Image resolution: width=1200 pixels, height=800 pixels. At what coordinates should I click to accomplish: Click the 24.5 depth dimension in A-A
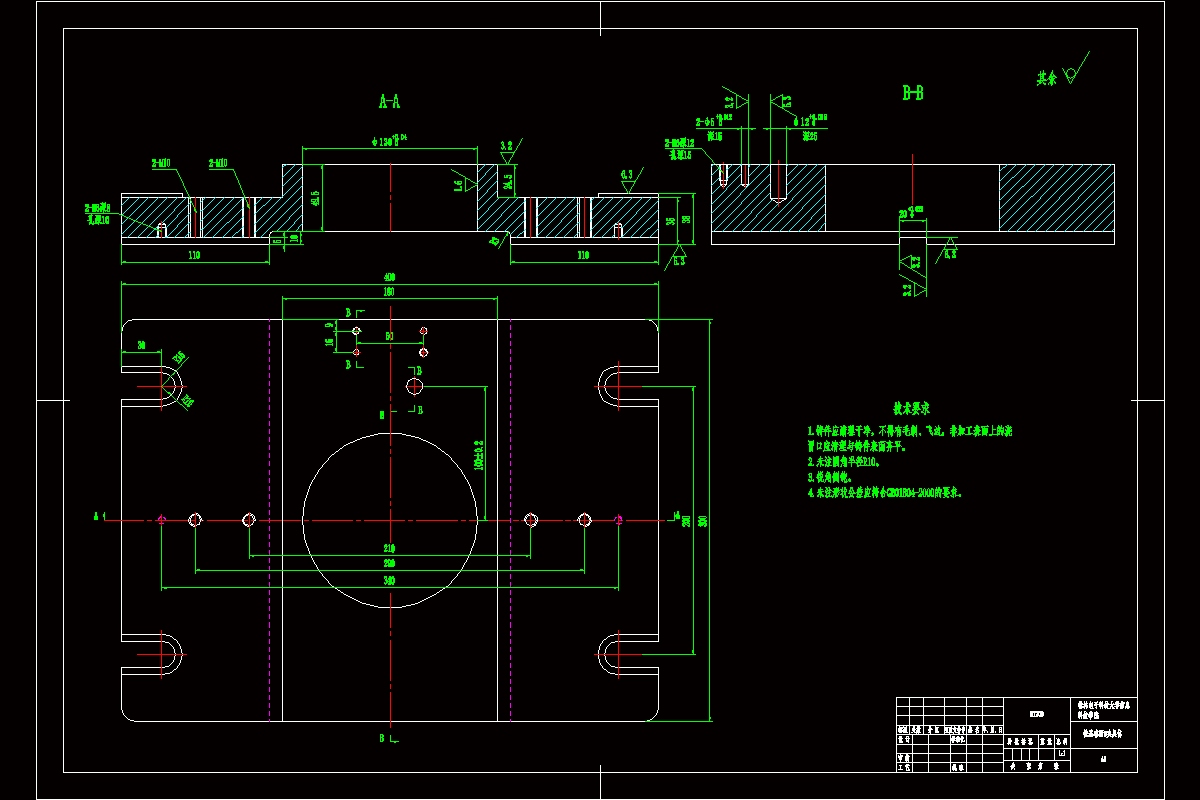508,180
